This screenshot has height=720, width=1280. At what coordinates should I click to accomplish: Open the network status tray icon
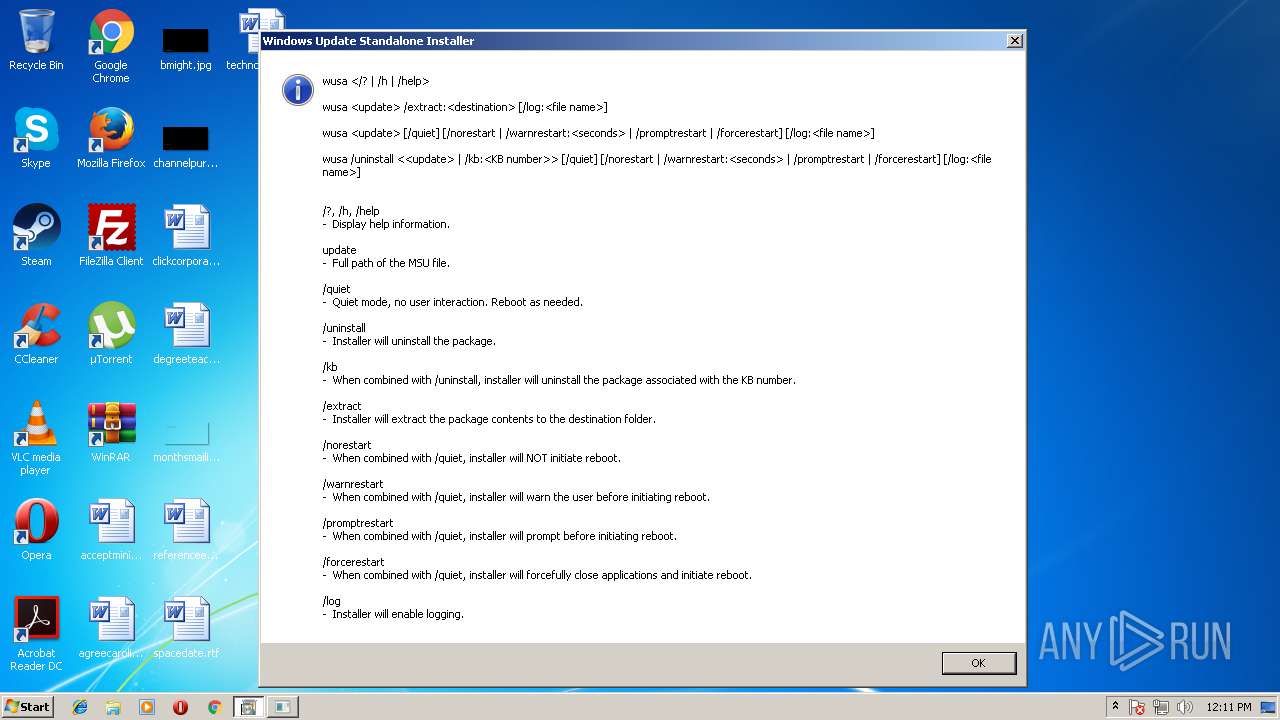(x=1161, y=707)
